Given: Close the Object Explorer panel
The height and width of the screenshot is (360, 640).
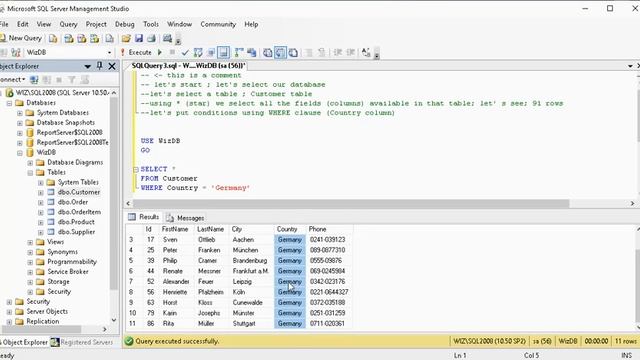Looking at the screenshot, I should [x=112, y=66].
